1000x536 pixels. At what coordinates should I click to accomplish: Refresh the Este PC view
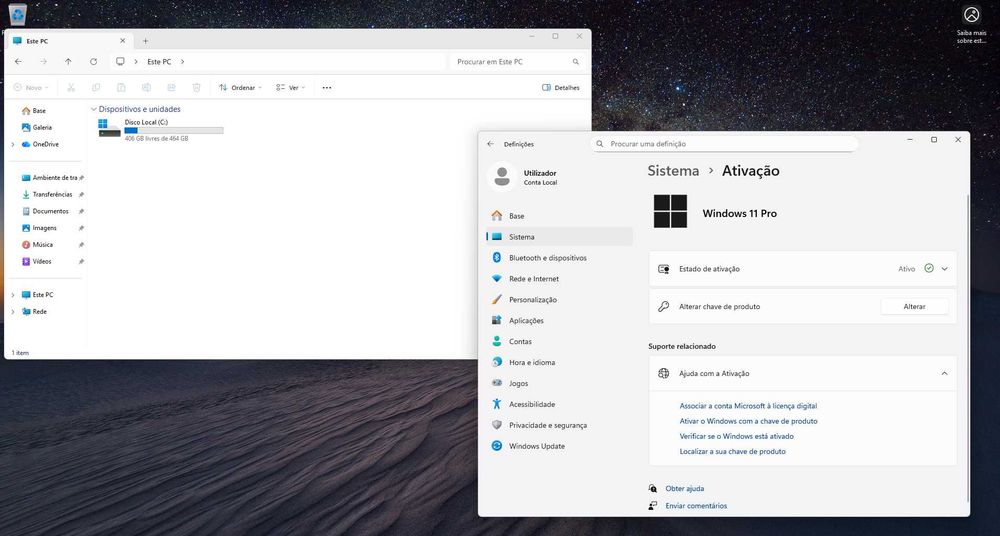[x=93, y=62]
